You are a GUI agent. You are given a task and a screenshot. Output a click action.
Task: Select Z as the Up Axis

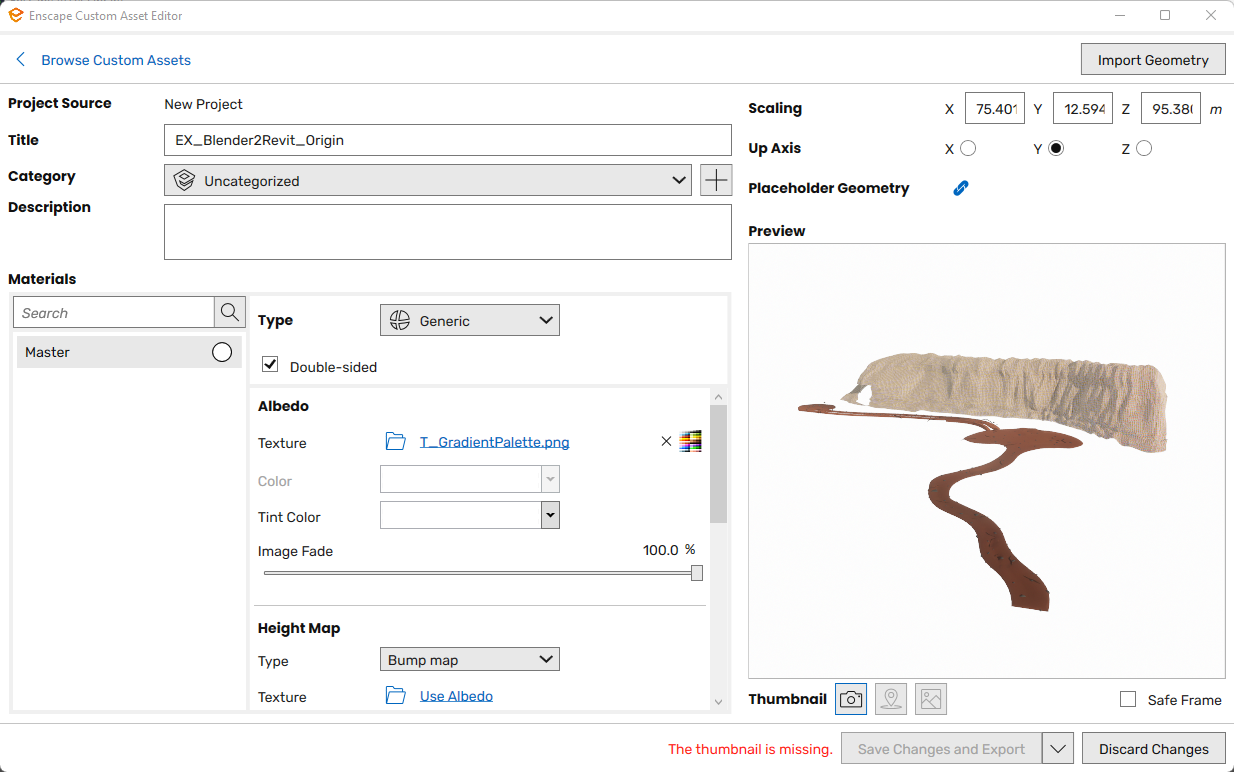pyautogui.click(x=1143, y=148)
